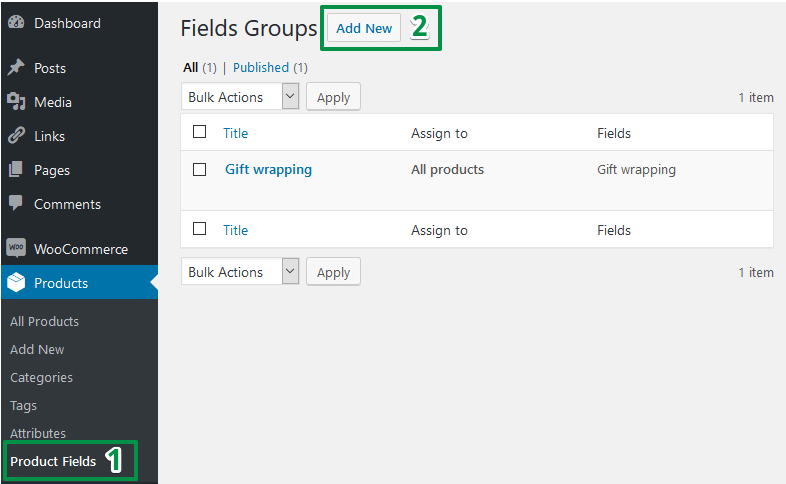Click the top Apply button
This screenshot has width=786, height=484.
(333, 97)
